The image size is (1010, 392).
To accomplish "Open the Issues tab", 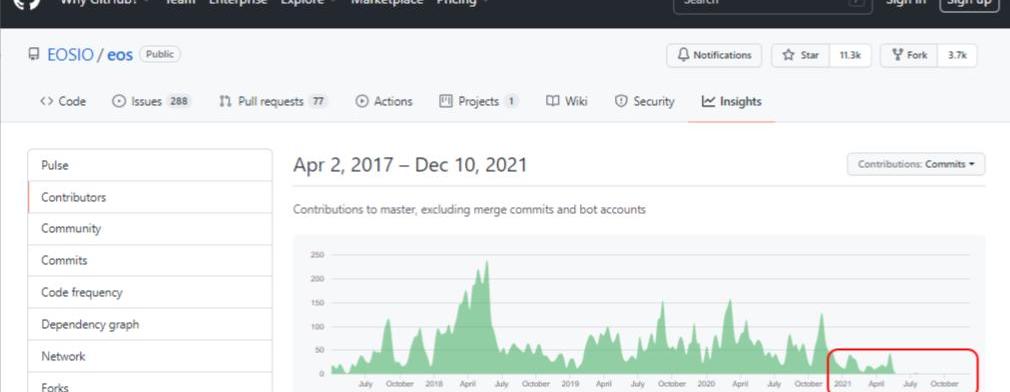I will click(151, 101).
